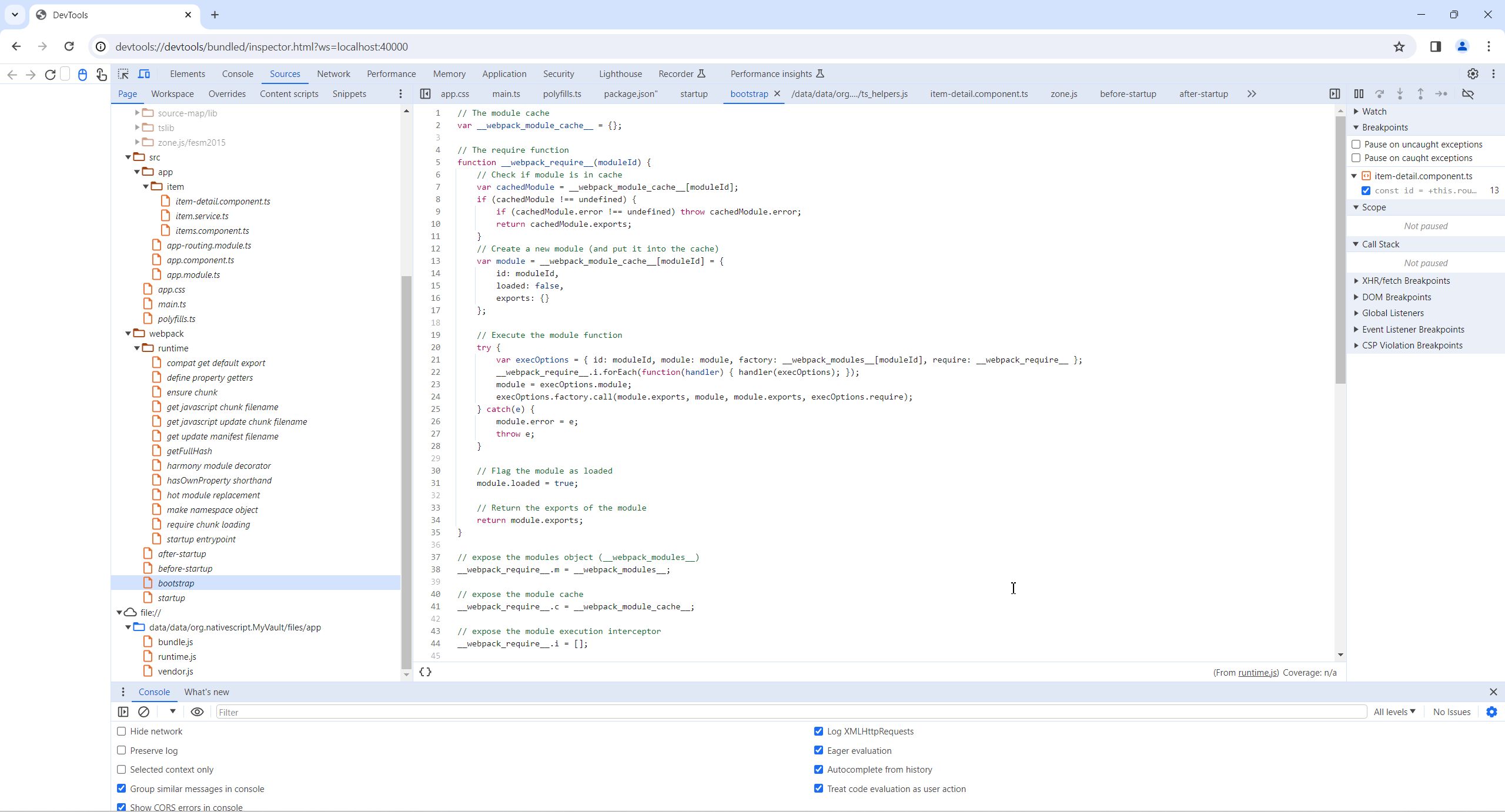Enable Pause on uncaught exceptions

[1356, 144]
